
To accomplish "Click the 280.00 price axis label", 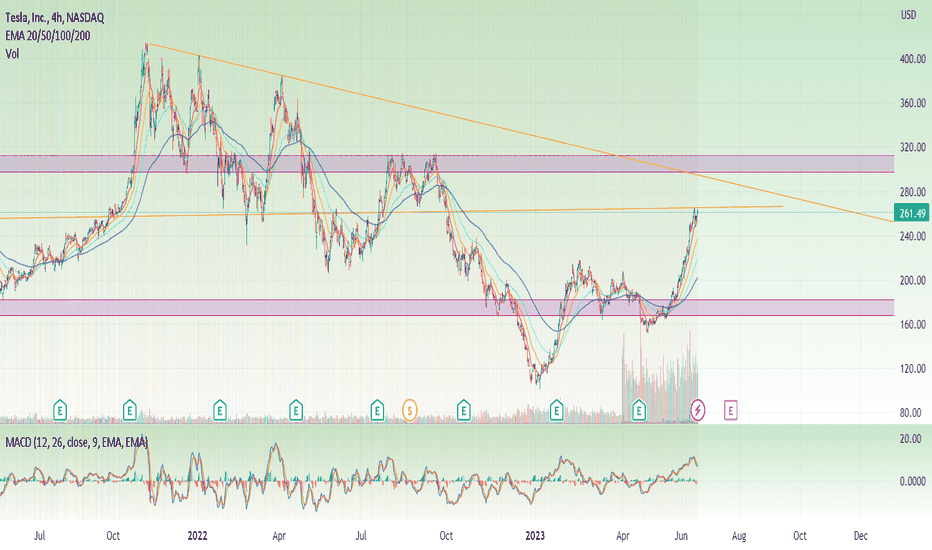I will [x=912, y=191].
